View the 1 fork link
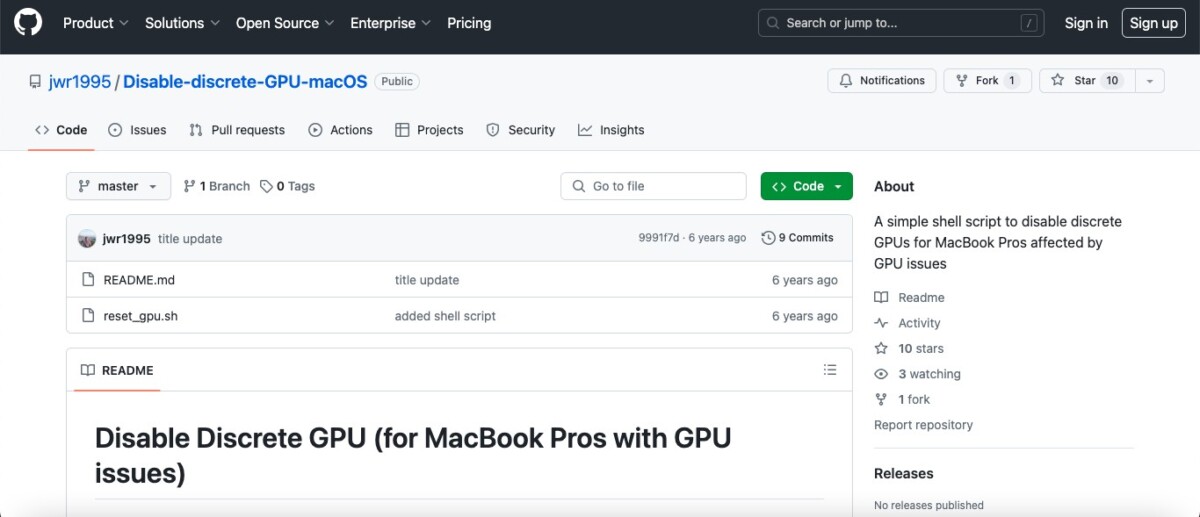 [x=902, y=400]
